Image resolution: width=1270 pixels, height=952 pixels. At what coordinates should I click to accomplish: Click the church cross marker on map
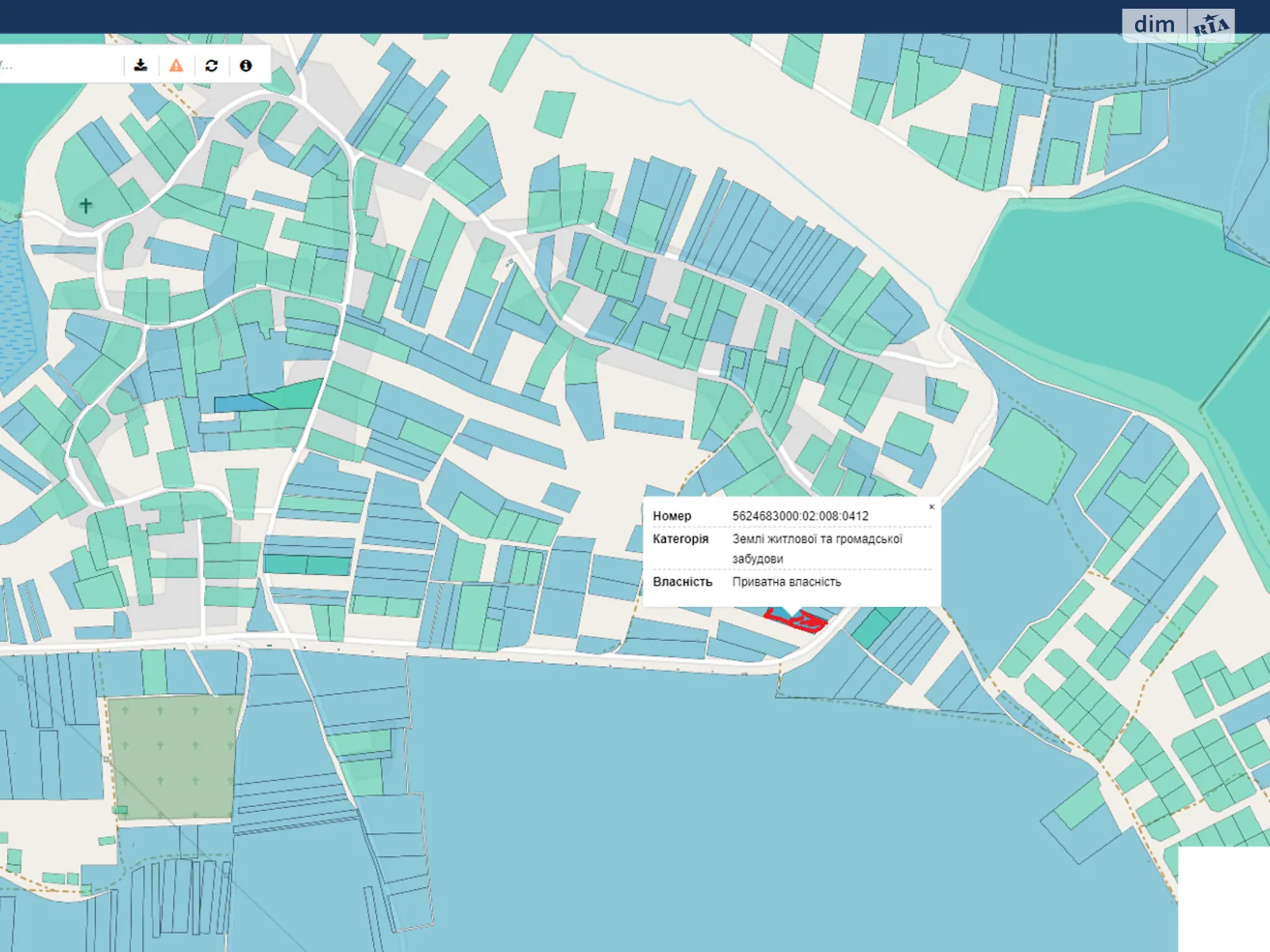tap(86, 205)
